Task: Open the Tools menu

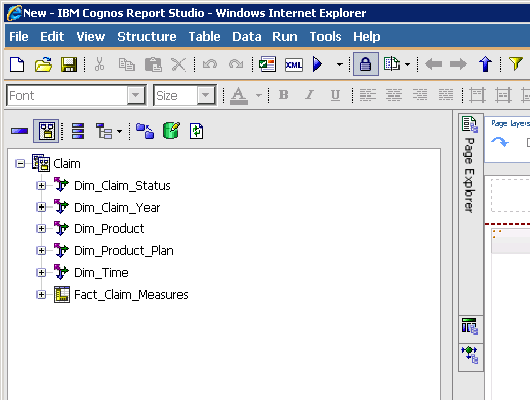Action: coord(325,37)
